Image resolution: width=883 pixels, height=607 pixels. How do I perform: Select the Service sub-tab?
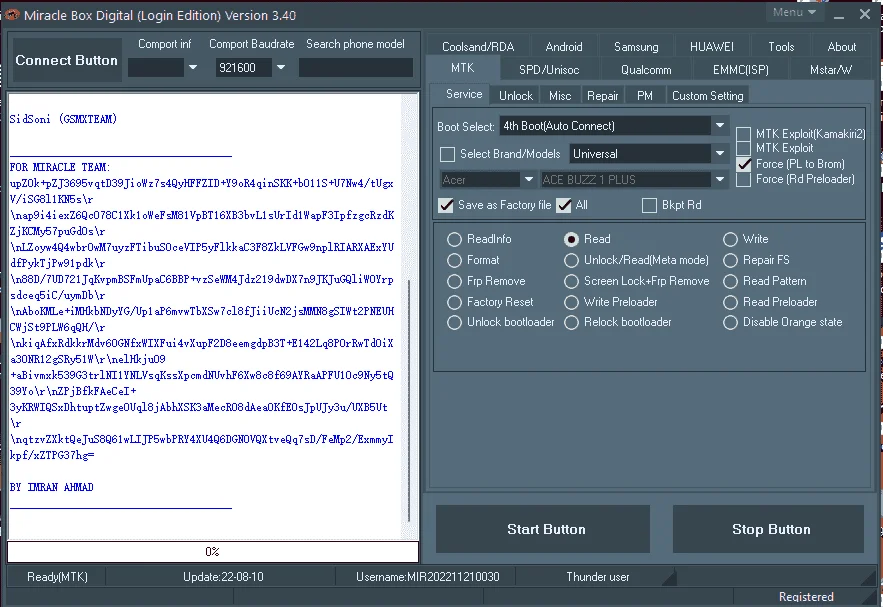coord(464,94)
